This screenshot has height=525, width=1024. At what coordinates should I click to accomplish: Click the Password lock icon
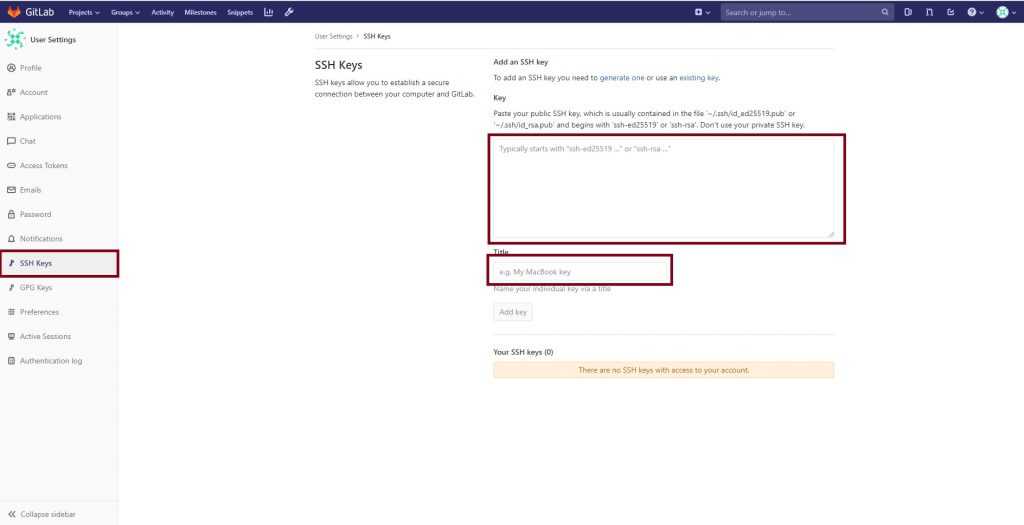click(x=10, y=214)
